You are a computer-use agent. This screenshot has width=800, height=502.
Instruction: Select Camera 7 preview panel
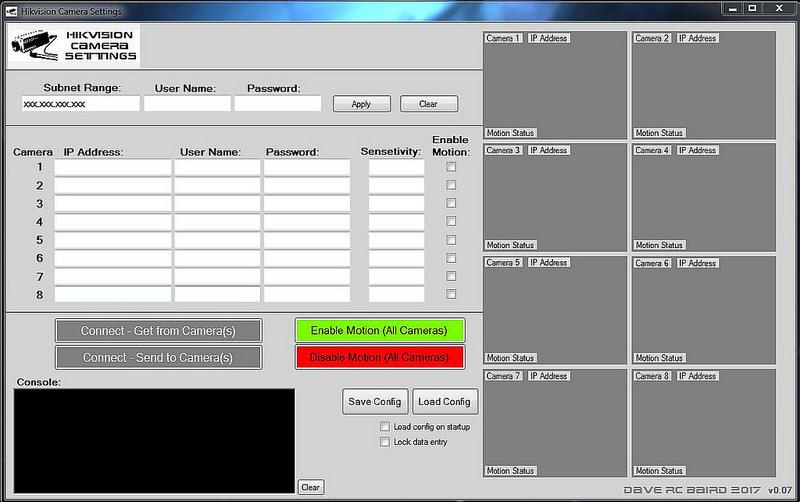pyautogui.click(x=555, y=423)
